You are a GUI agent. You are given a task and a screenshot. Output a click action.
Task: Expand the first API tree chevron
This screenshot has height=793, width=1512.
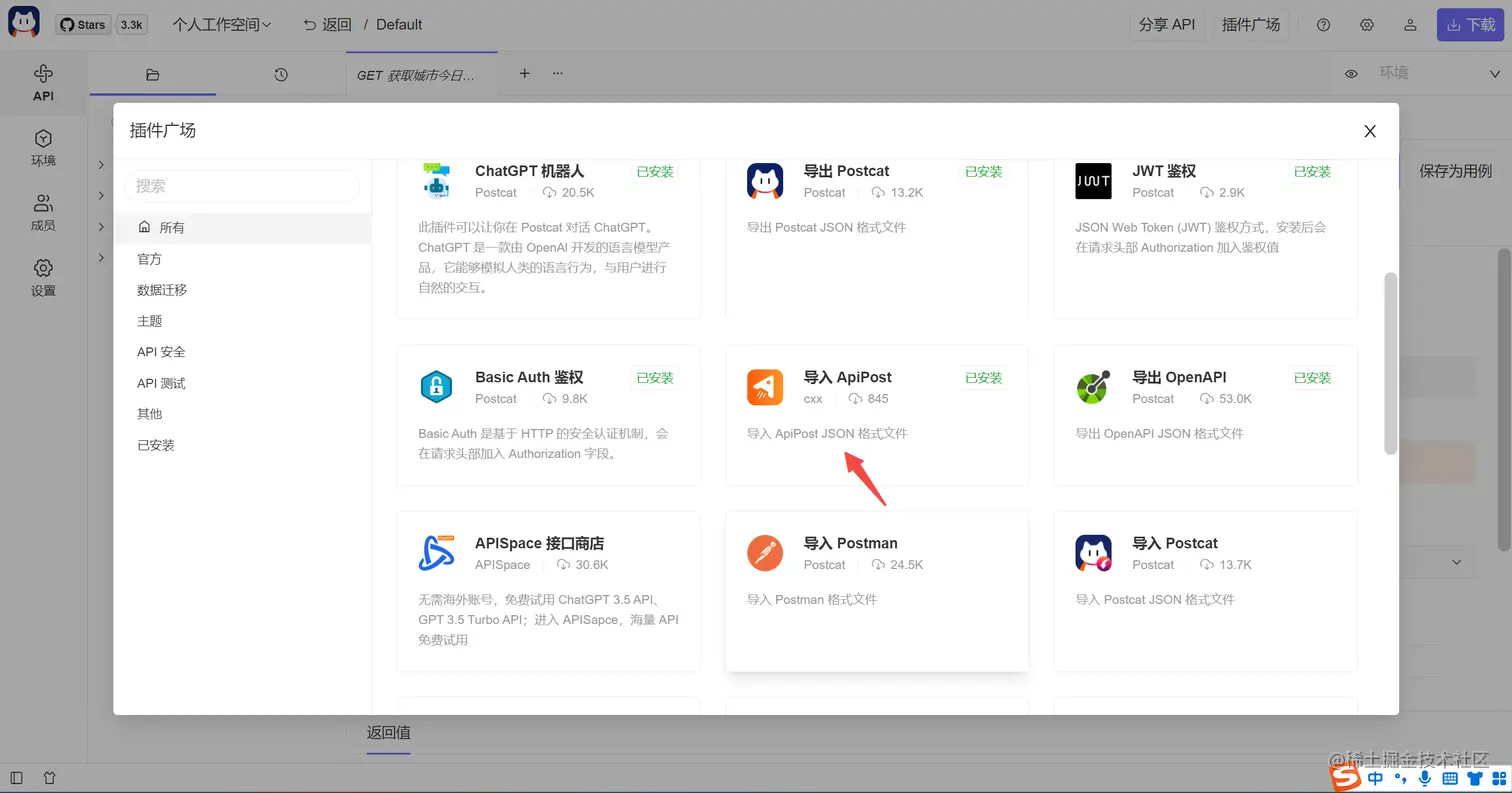[101, 165]
